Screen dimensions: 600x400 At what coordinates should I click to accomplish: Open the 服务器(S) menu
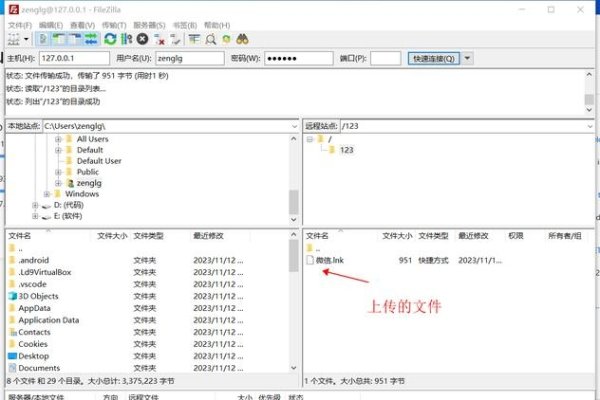(x=149, y=25)
